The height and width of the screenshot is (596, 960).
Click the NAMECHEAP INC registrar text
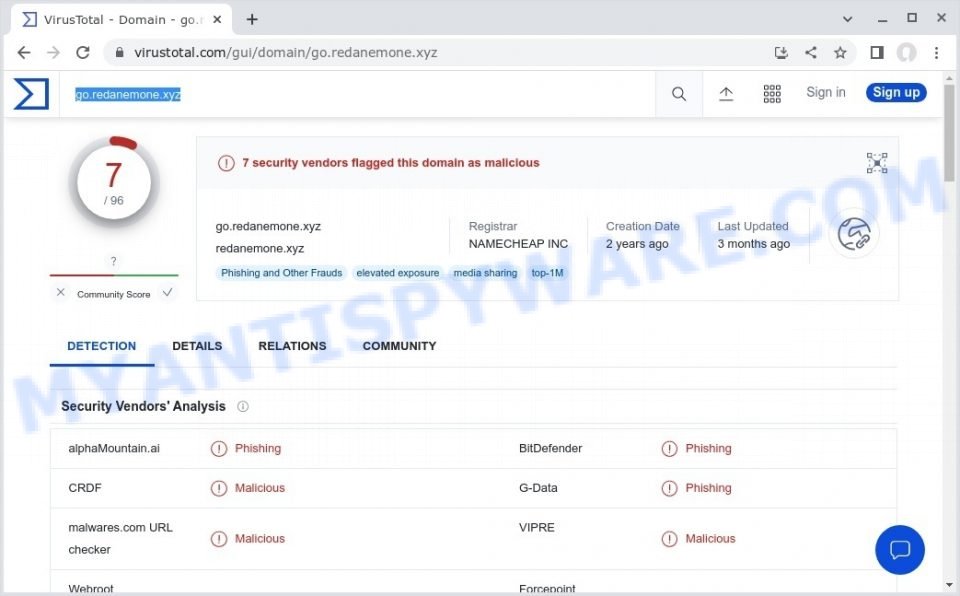pyautogui.click(x=518, y=244)
